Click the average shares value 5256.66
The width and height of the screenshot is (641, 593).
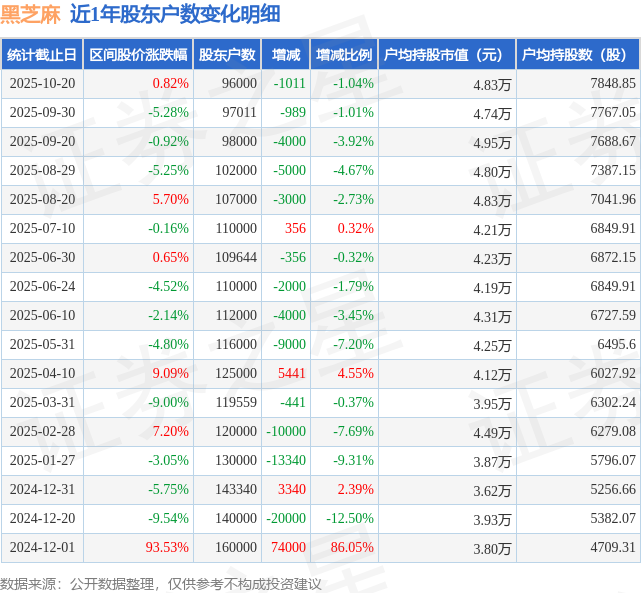coord(613,490)
